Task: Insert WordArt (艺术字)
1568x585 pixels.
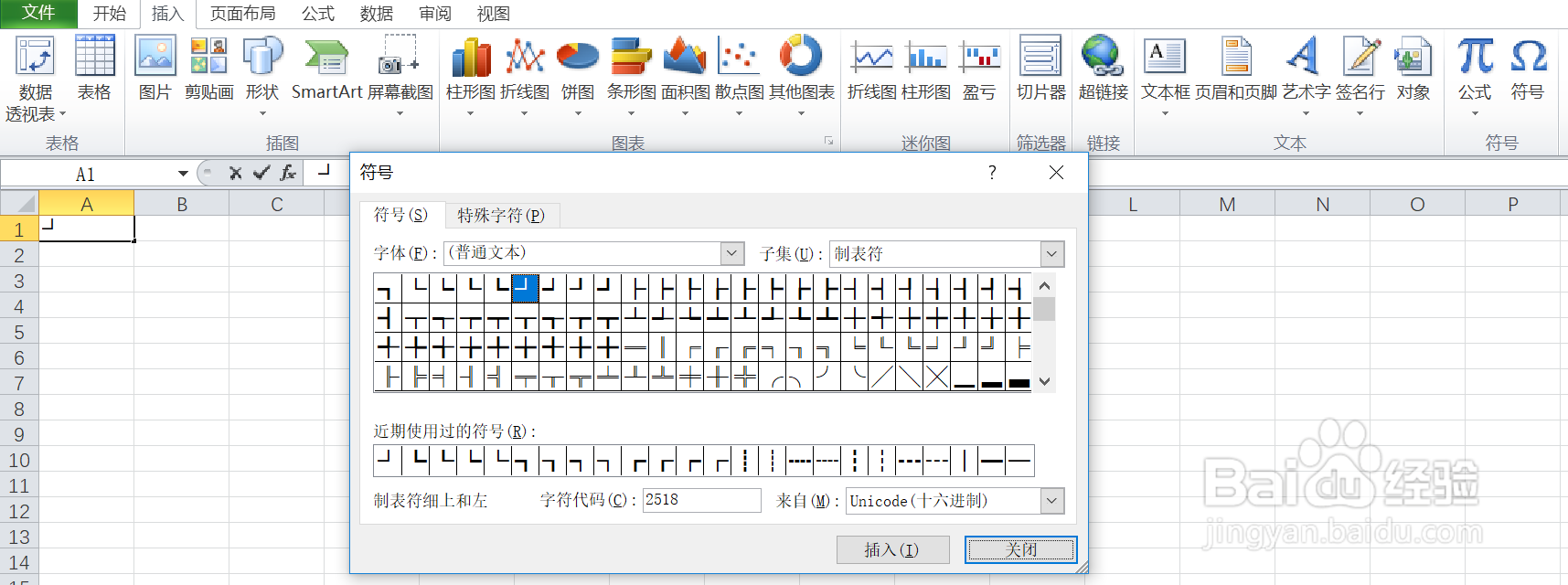Action: coord(1306,77)
